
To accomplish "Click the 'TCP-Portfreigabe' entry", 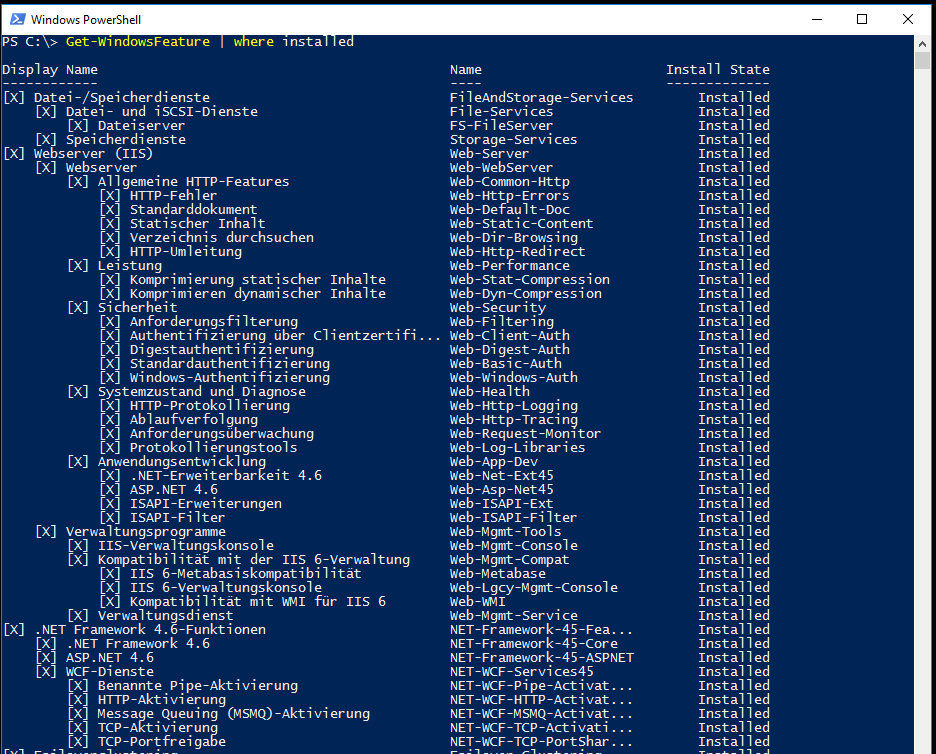I will pyautogui.click(x=162, y=741).
